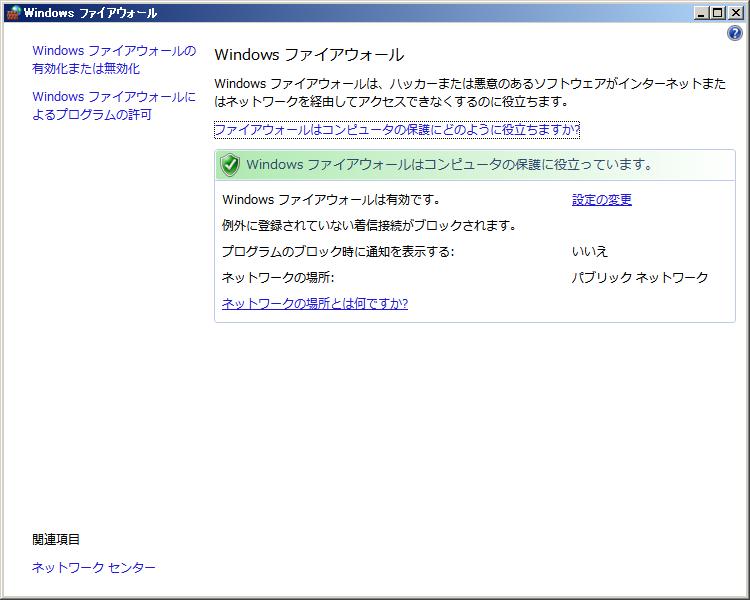Click the label 'ネットワークの場所:'
The width and height of the screenshot is (750, 600).
[278, 277]
